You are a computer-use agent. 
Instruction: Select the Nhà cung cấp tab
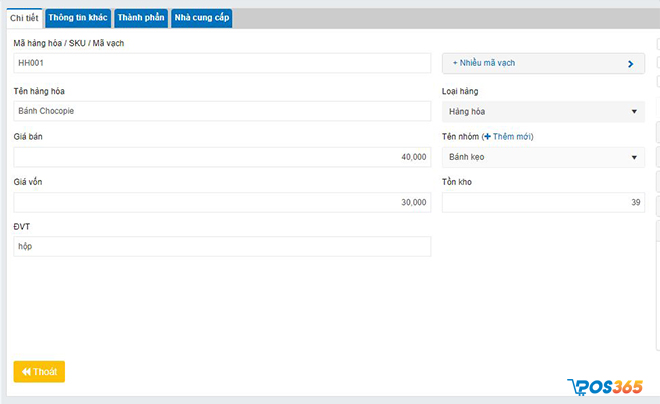[x=201, y=18]
